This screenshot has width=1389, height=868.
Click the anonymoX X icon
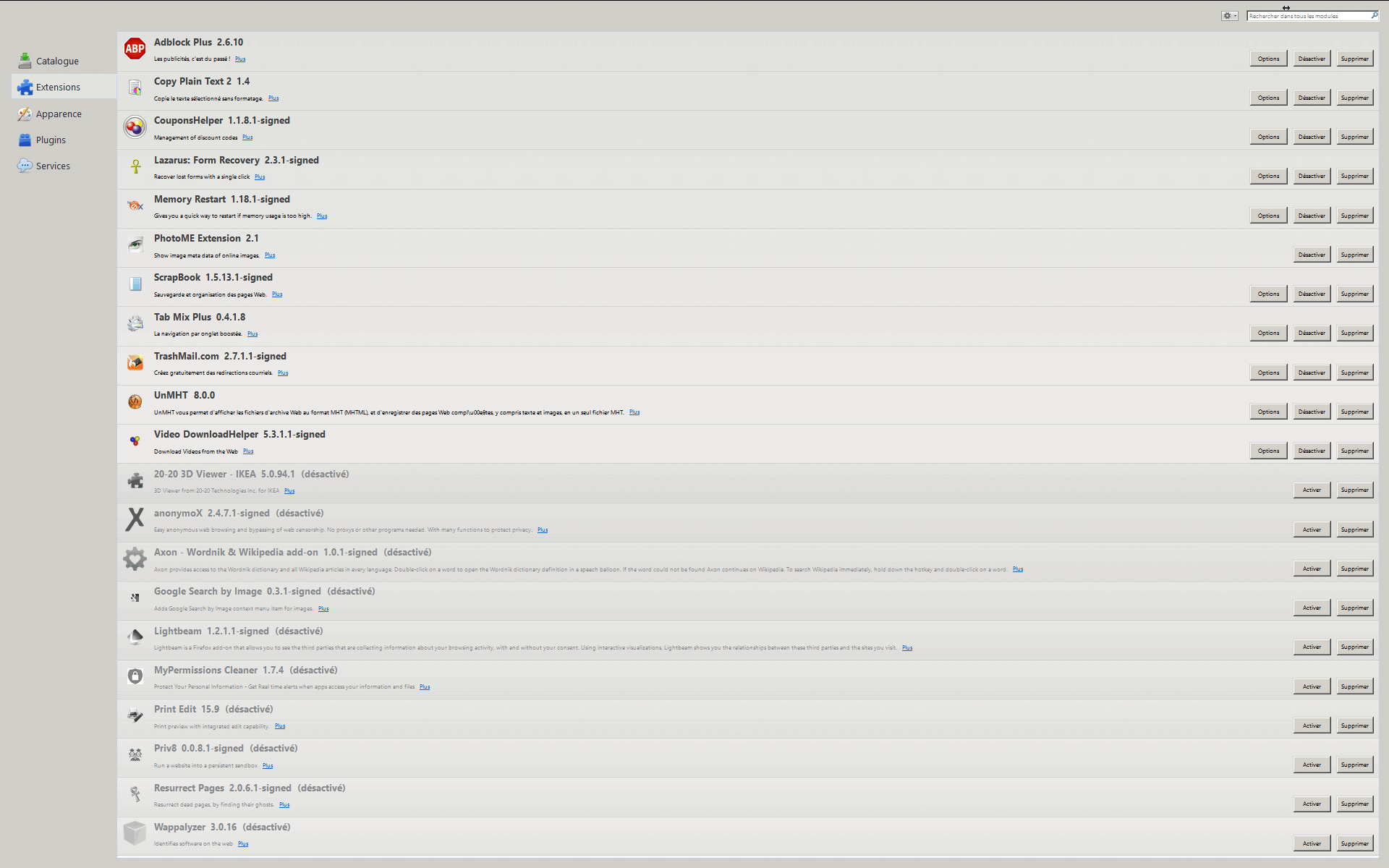135,519
